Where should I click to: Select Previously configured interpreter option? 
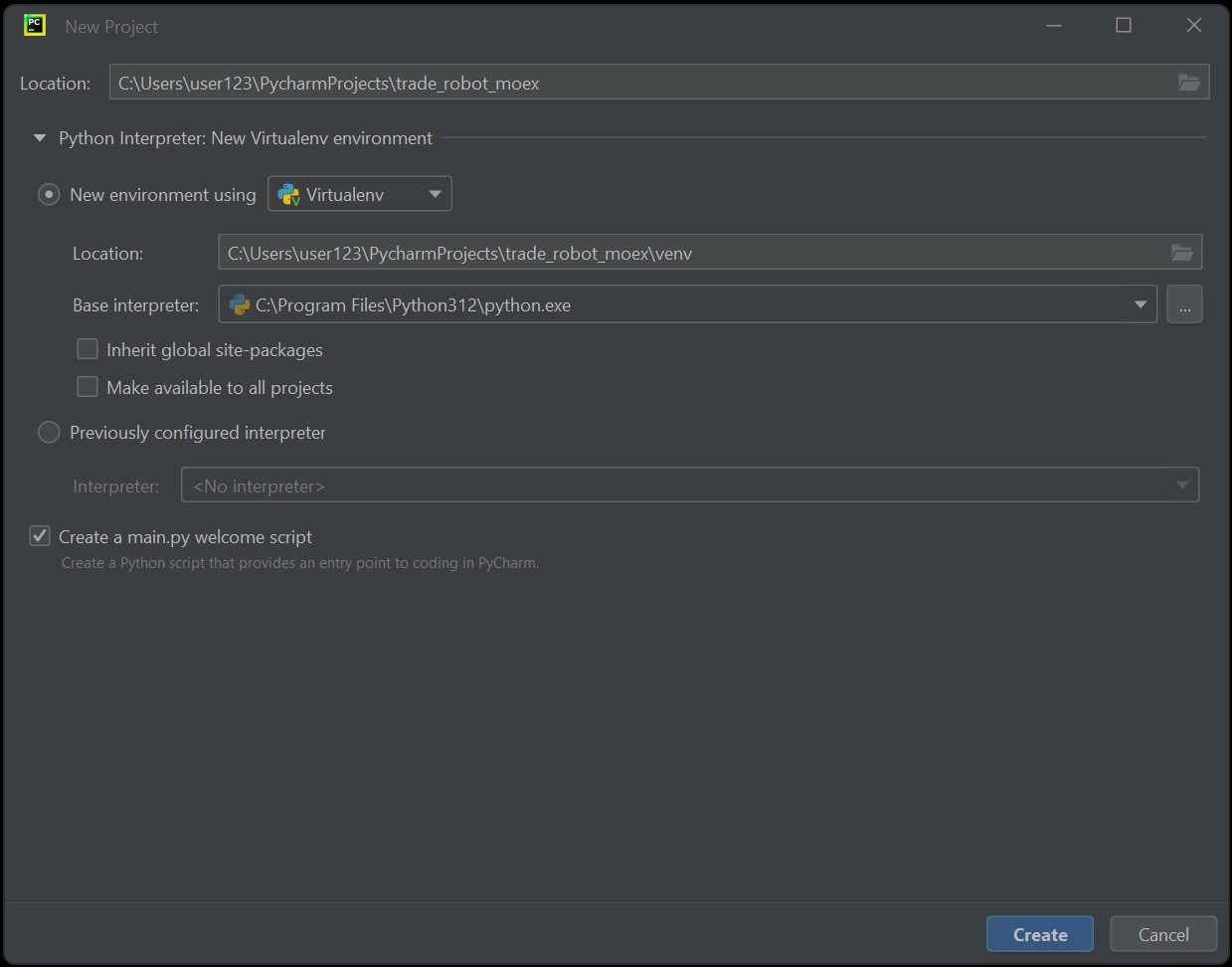pos(49,432)
